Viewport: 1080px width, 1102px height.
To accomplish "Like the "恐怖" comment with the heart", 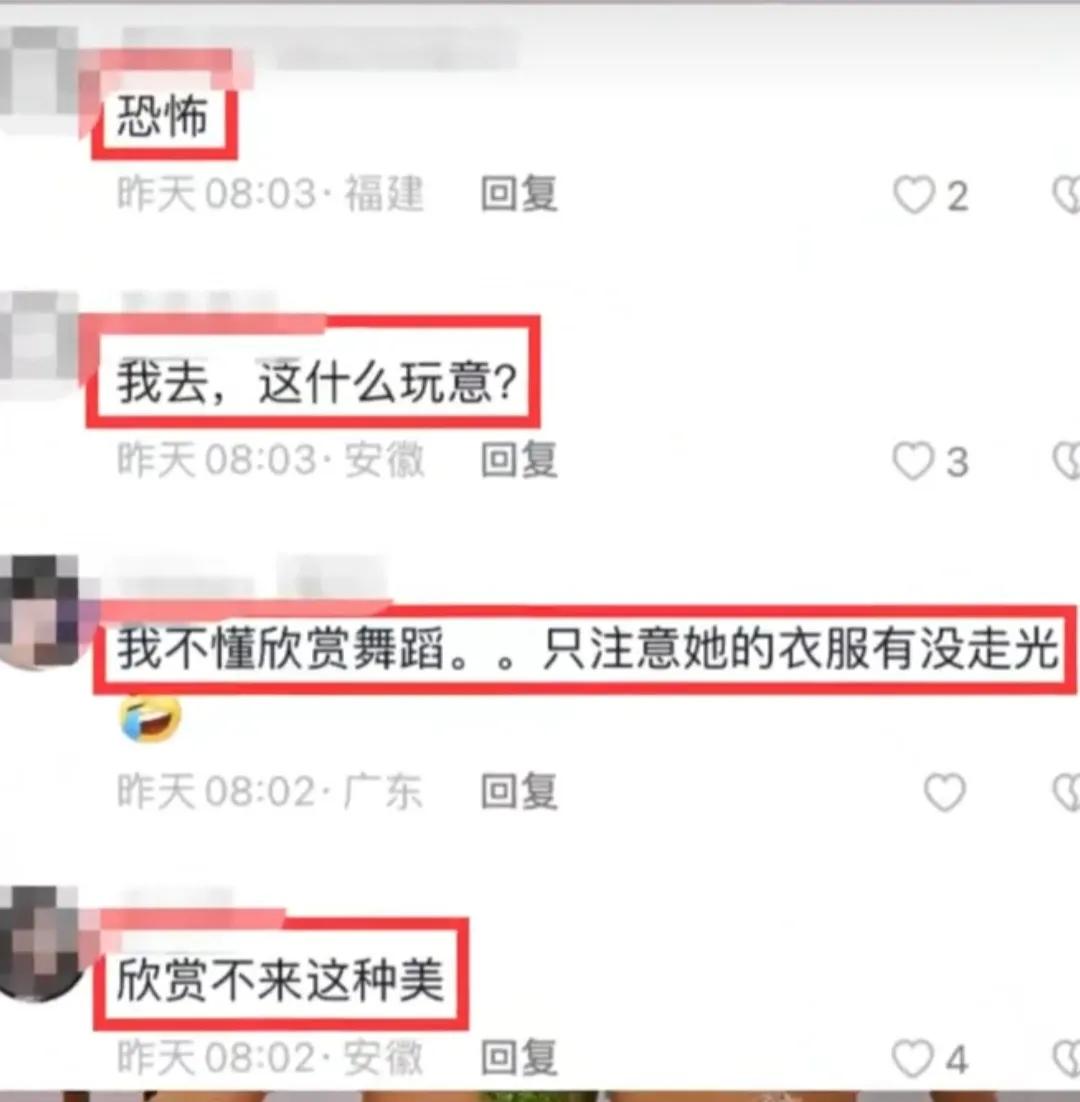I will pos(913,195).
